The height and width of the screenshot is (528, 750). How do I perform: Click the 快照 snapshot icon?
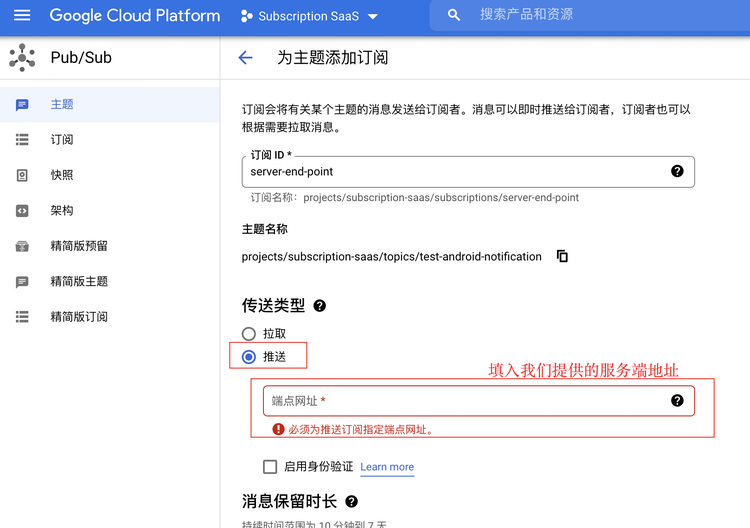click(22, 175)
